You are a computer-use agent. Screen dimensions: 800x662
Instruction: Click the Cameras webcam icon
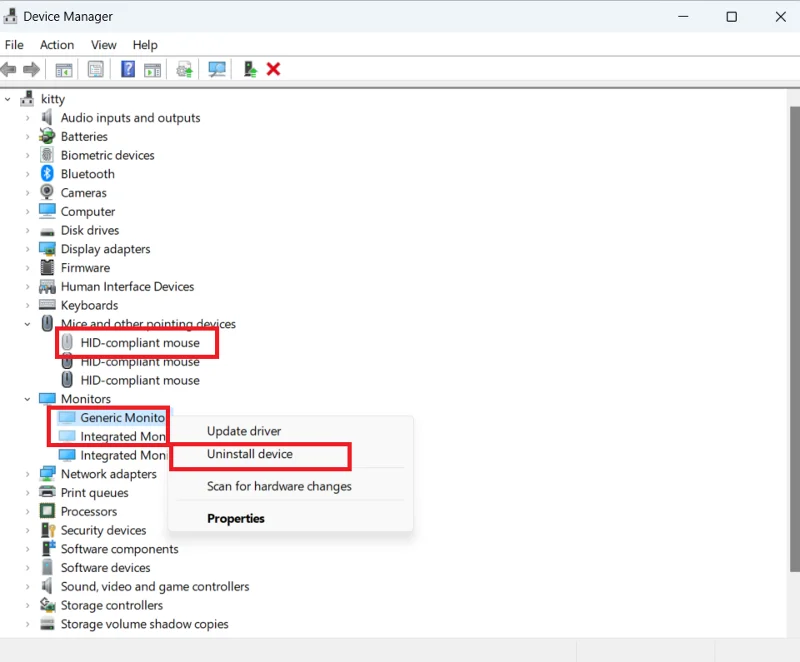click(x=47, y=192)
